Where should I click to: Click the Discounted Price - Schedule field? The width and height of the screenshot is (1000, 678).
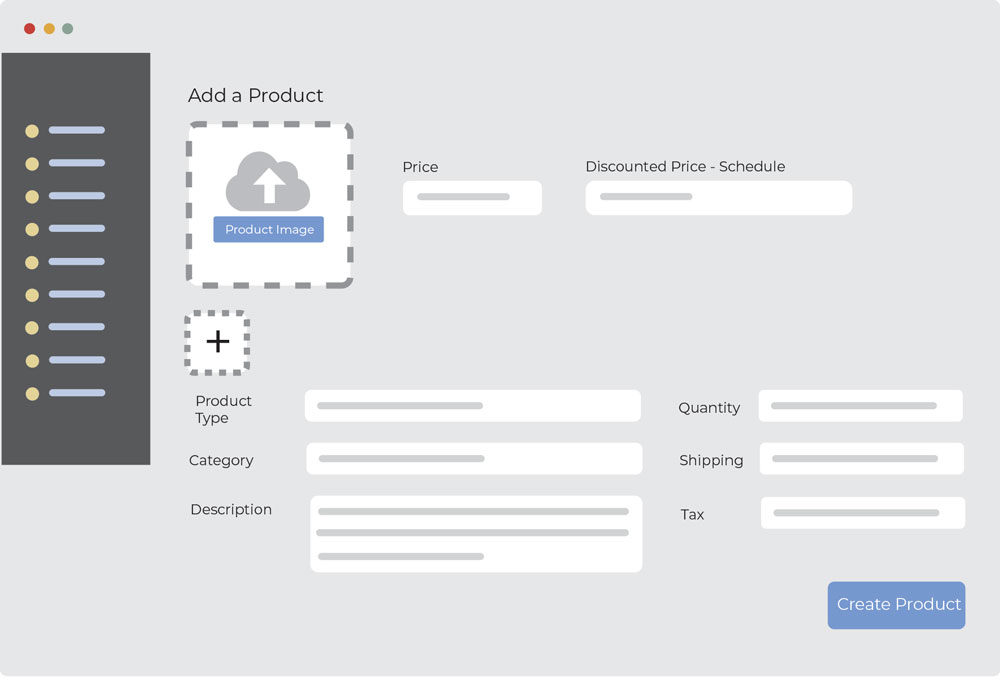click(x=718, y=198)
